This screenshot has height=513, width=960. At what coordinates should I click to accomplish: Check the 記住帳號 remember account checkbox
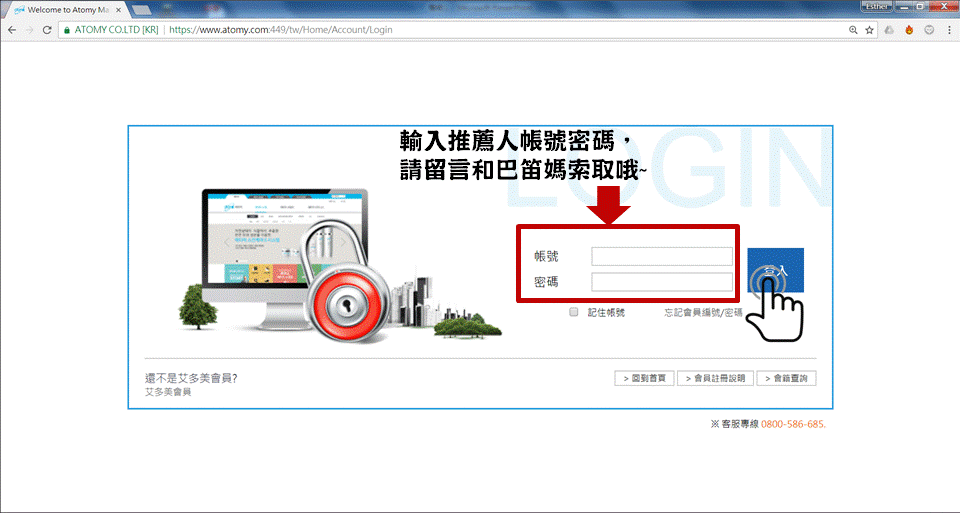point(574,312)
